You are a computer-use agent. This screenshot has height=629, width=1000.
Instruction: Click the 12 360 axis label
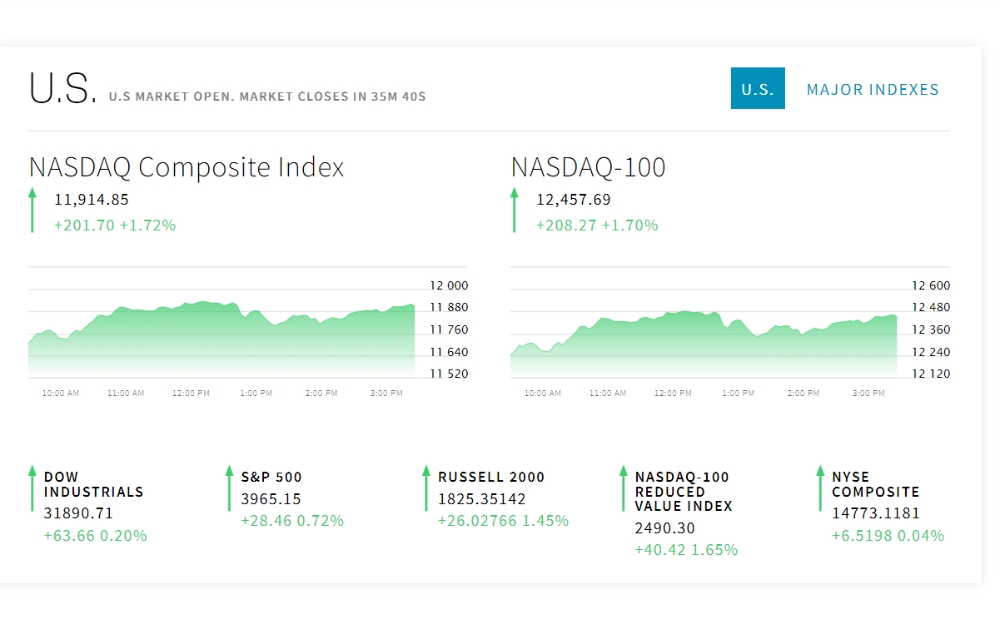[931, 330]
